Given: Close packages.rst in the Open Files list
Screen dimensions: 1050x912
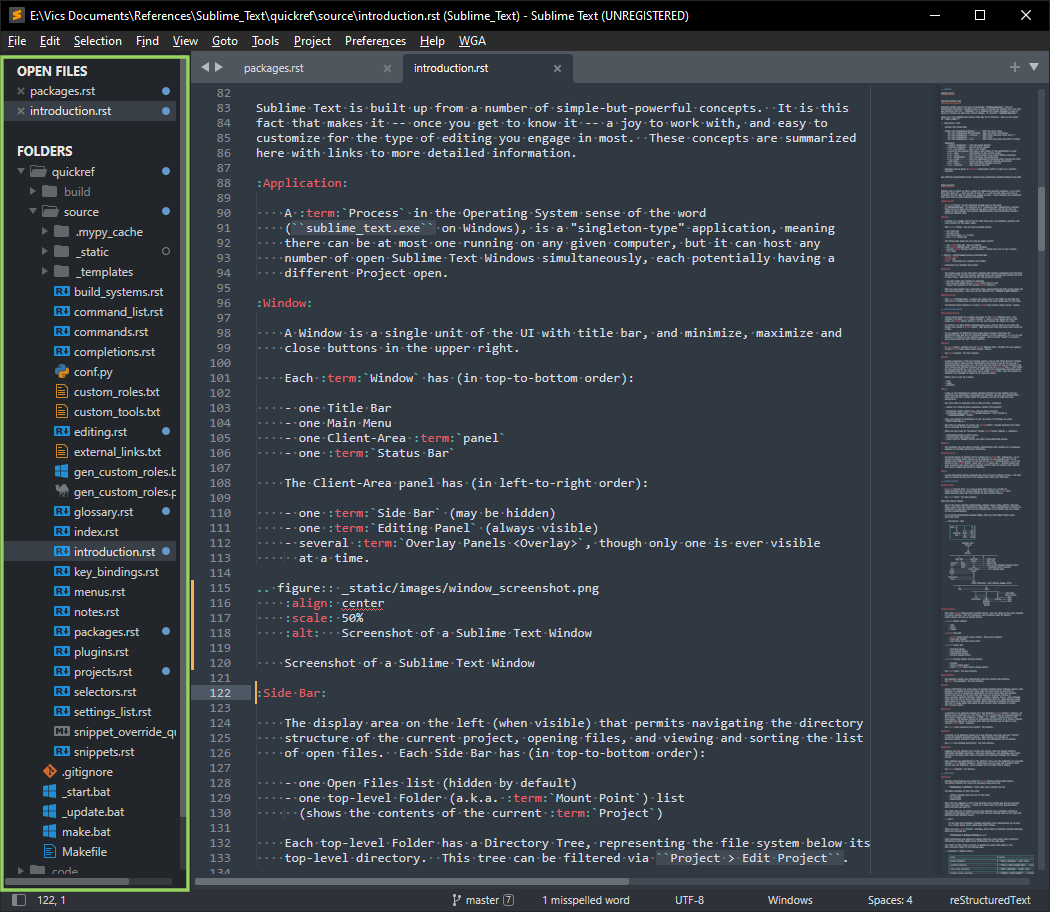Looking at the screenshot, I should (20, 91).
